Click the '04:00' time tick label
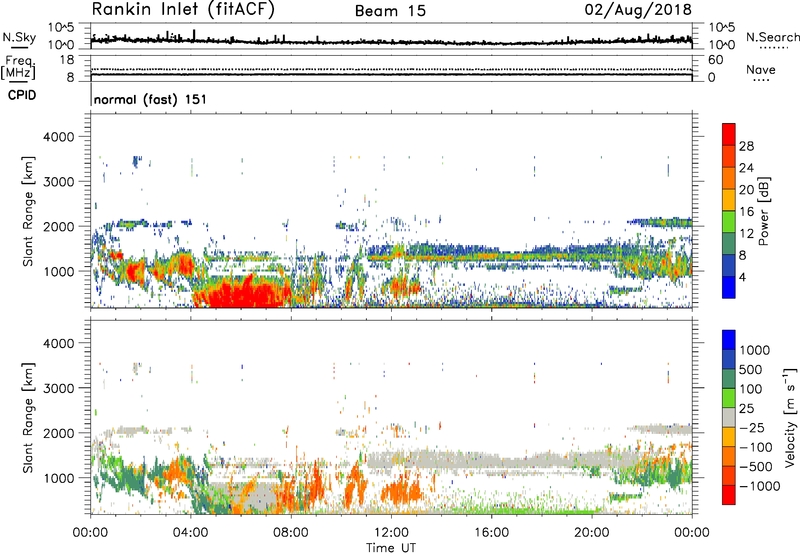This screenshot has height=554, width=800. tap(190, 533)
